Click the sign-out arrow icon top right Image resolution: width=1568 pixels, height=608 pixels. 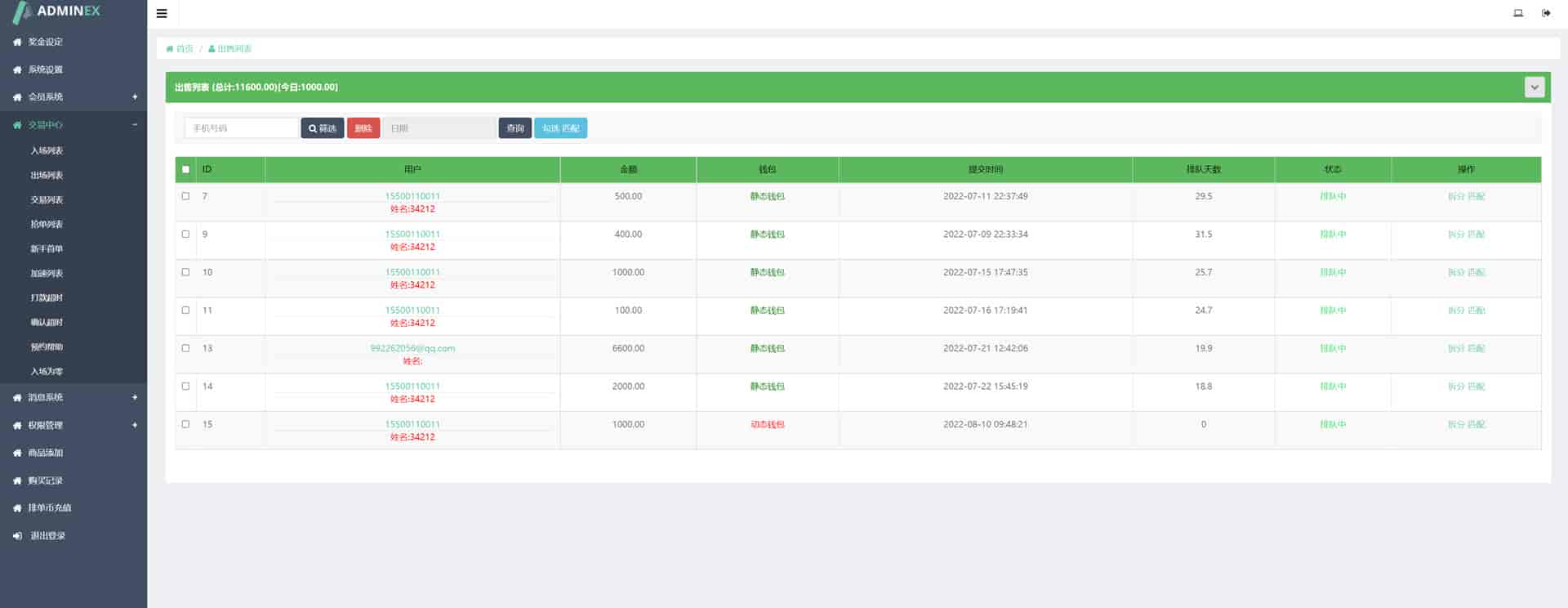point(1546,13)
